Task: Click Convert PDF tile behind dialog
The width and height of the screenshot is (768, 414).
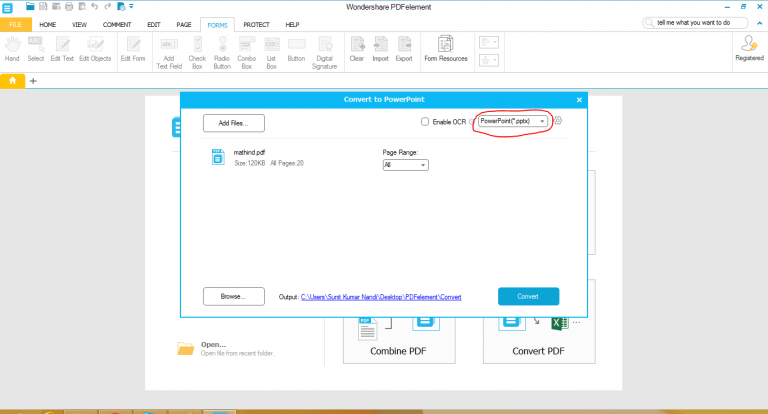Action: 539,340
